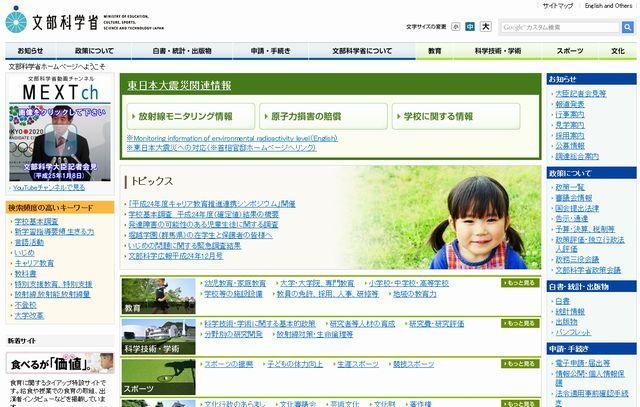Click もっと見る in the 科学技術・学術 row

click(x=520, y=323)
